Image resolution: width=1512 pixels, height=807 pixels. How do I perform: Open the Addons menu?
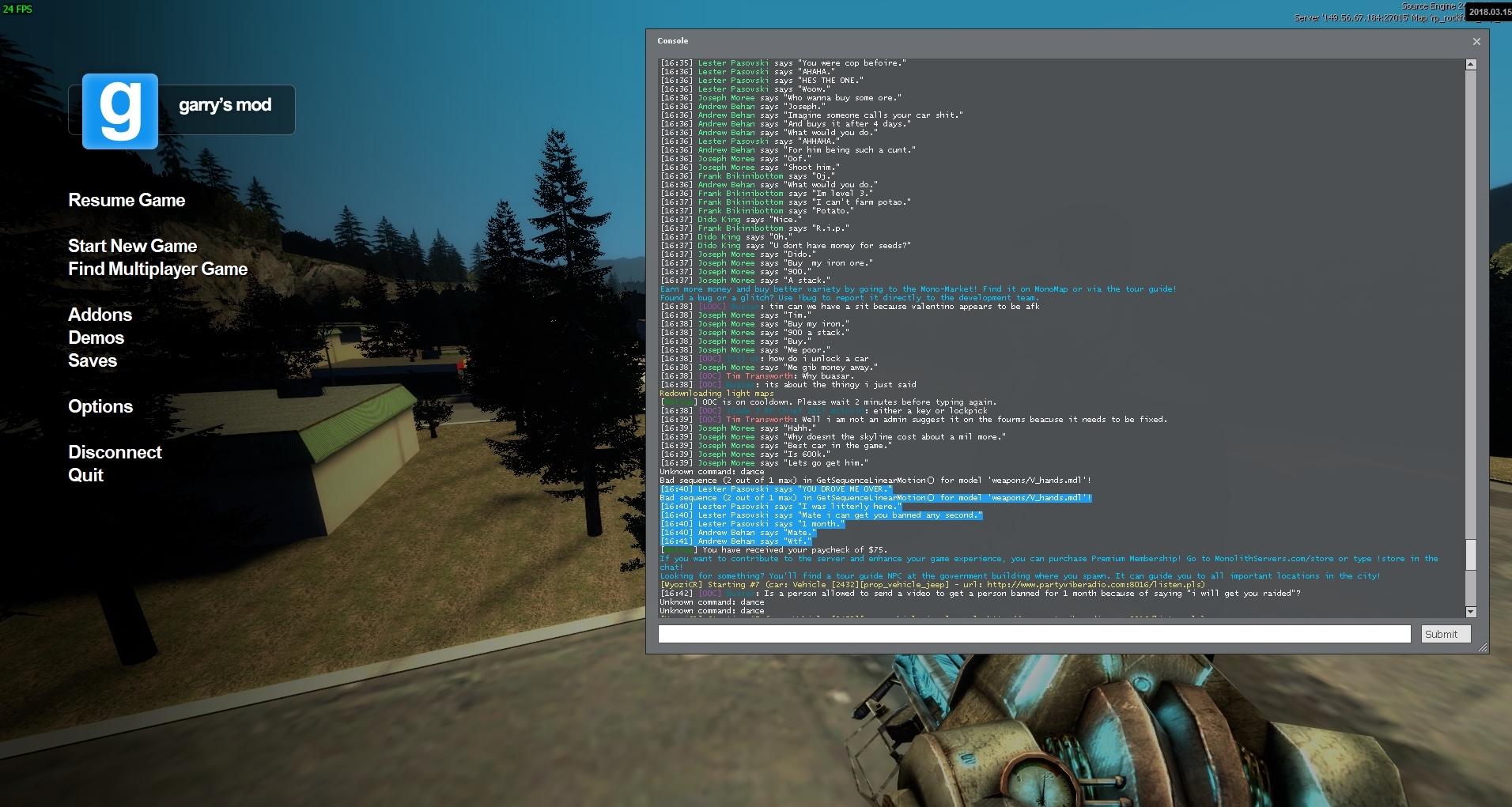tap(100, 315)
